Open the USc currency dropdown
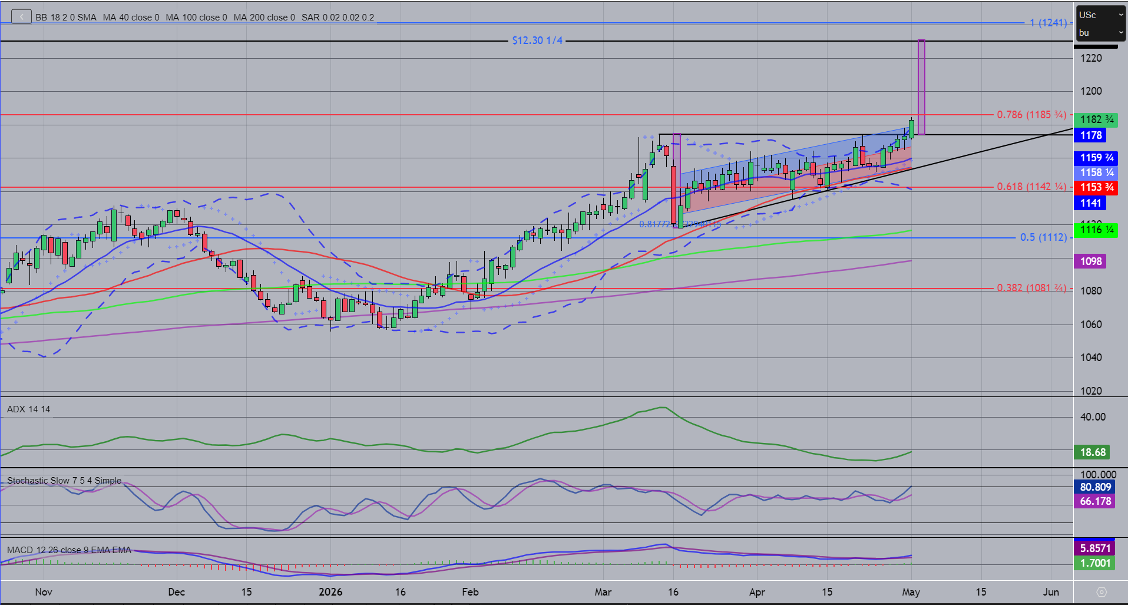The image size is (1128, 606). coord(1101,15)
